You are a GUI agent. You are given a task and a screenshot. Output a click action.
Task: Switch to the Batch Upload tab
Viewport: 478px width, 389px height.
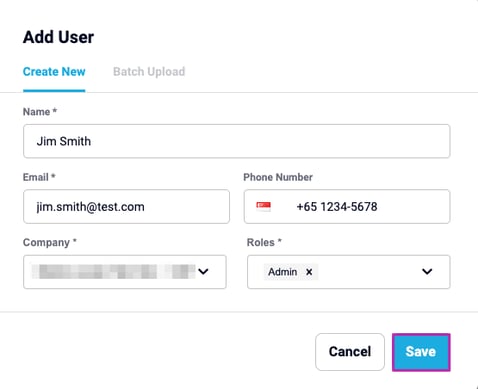(149, 72)
